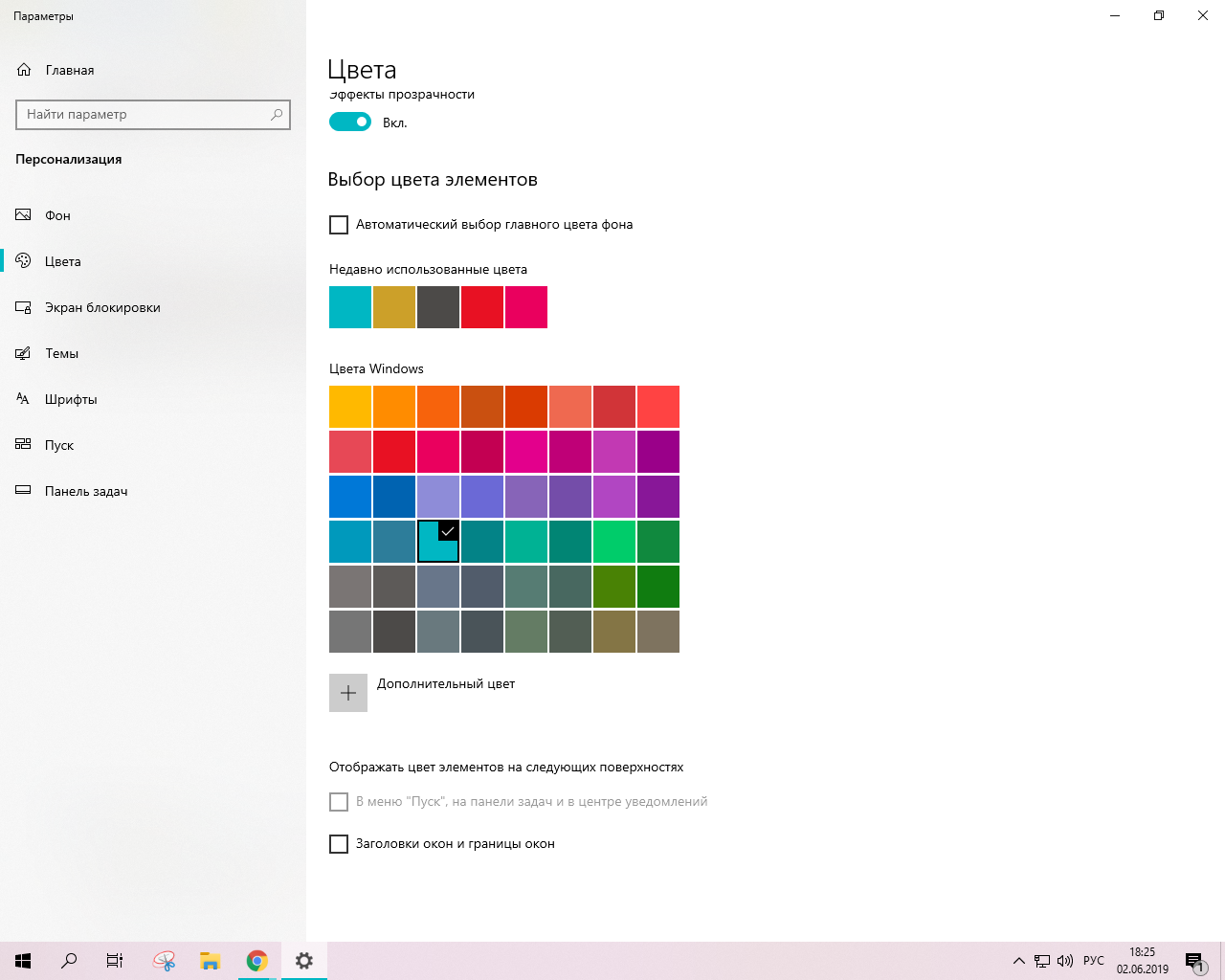The width and height of the screenshot is (1225, 980).
Task: Open the Шрифты section
Action: tap(153, 399)
